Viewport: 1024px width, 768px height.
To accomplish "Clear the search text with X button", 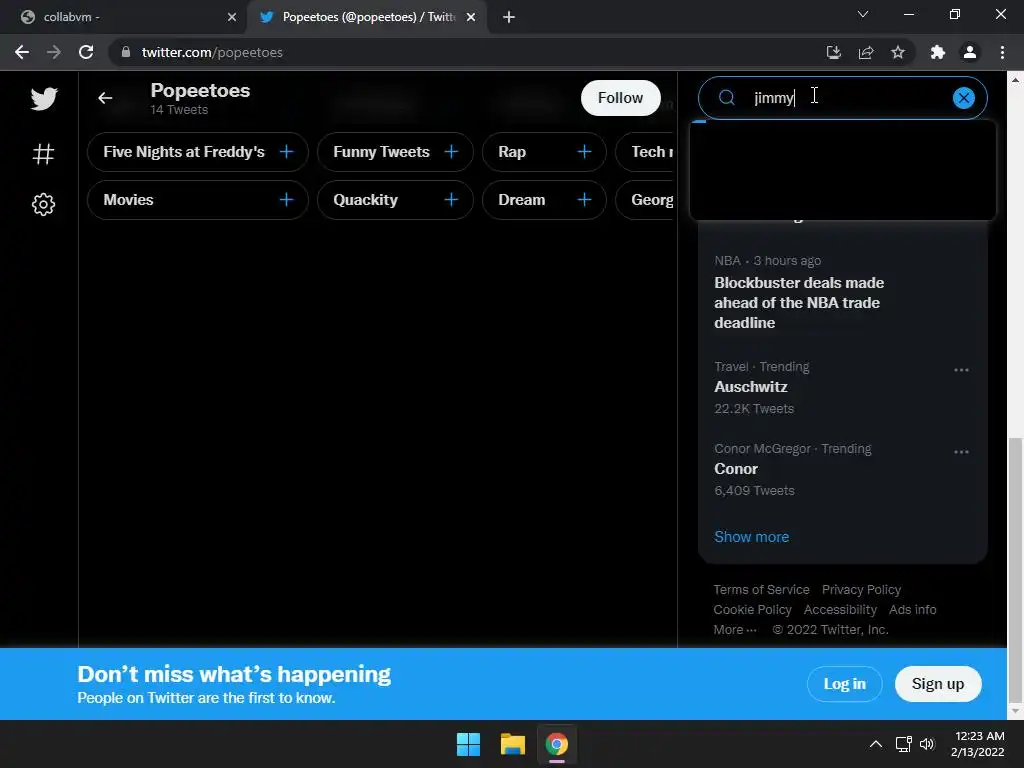I will point(963,98).
